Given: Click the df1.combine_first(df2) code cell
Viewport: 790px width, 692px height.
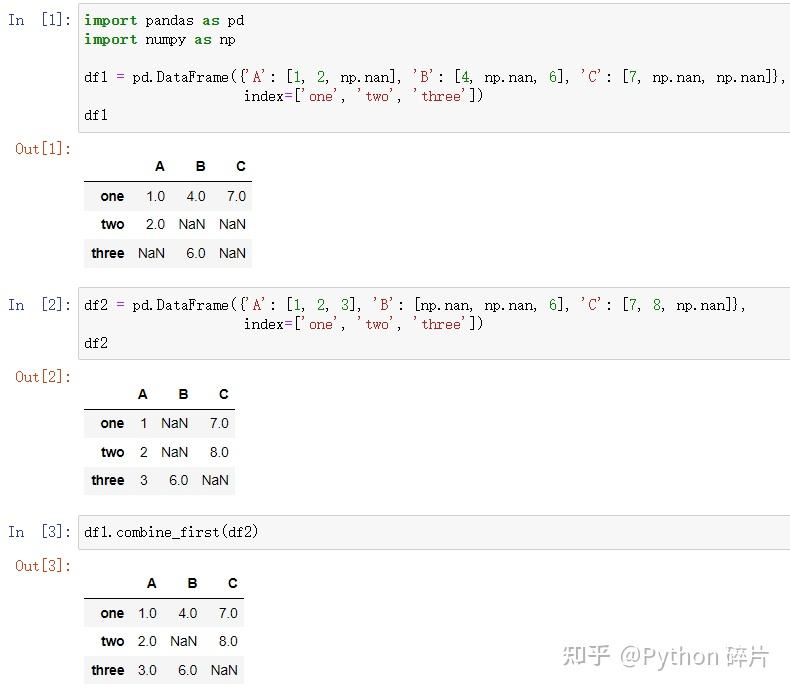Looking at the screenshot, I should [x=432, y=532].
